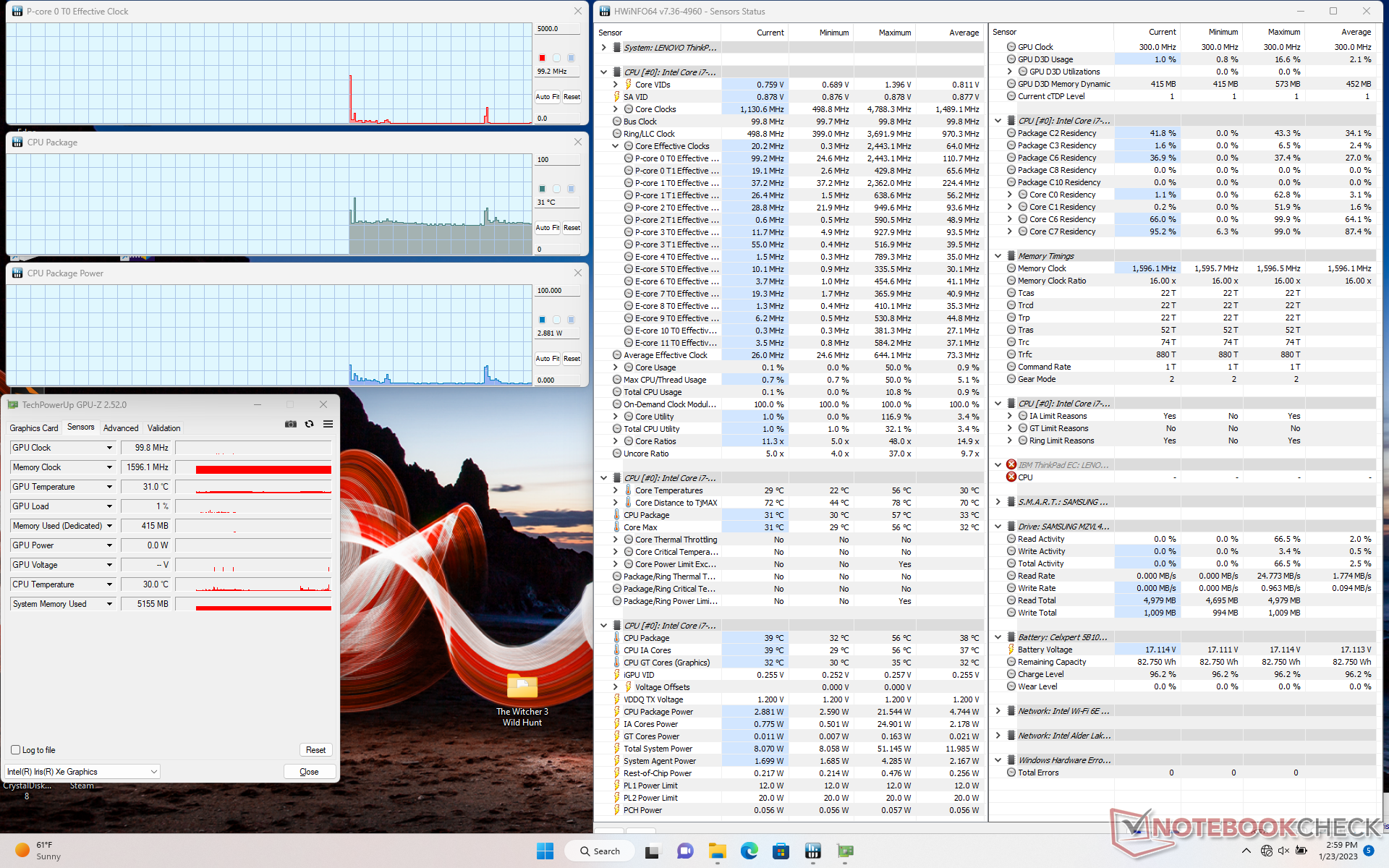Switch to HWiNFO via taskbar icon

813,851
